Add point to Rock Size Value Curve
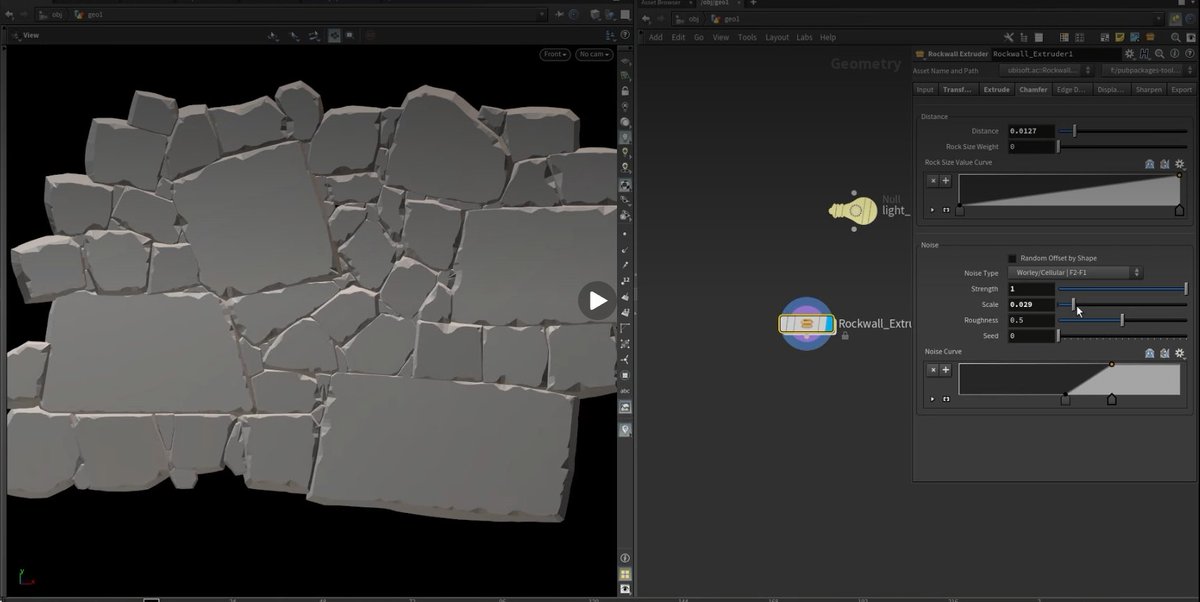Viewport: 1200px width, 602px height. [946, 181]
